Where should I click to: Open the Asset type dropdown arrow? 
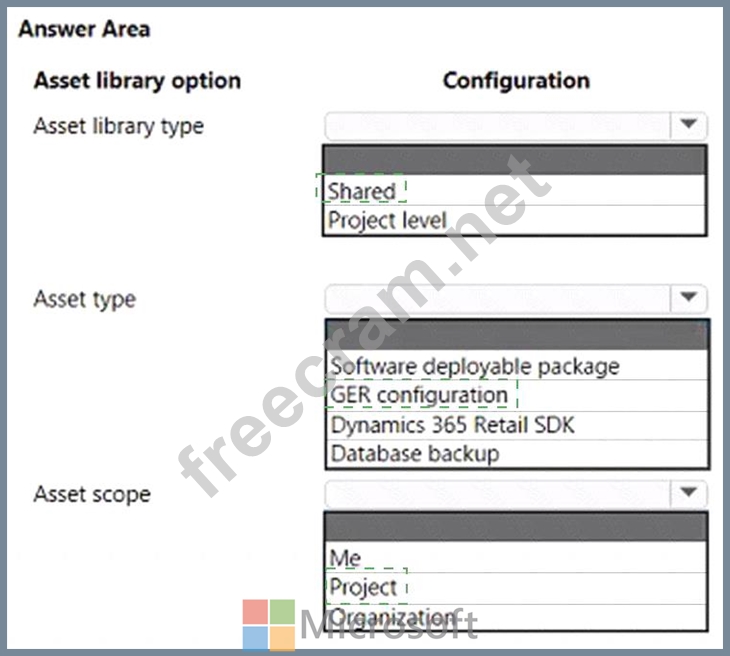click(x=688, y=298)
